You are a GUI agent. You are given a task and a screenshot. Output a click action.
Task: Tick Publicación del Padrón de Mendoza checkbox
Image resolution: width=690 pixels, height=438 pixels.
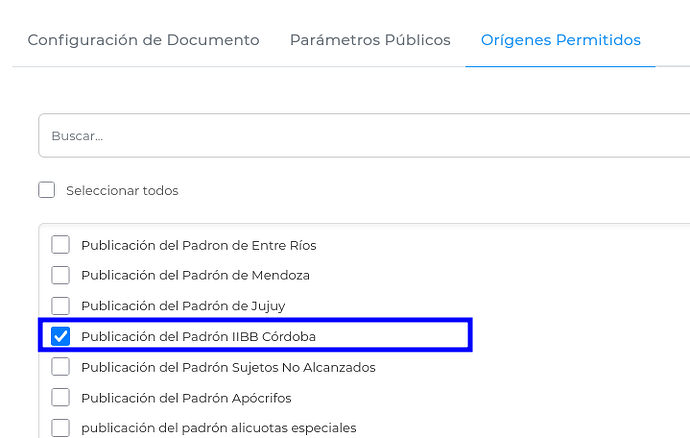pos(60,275)
